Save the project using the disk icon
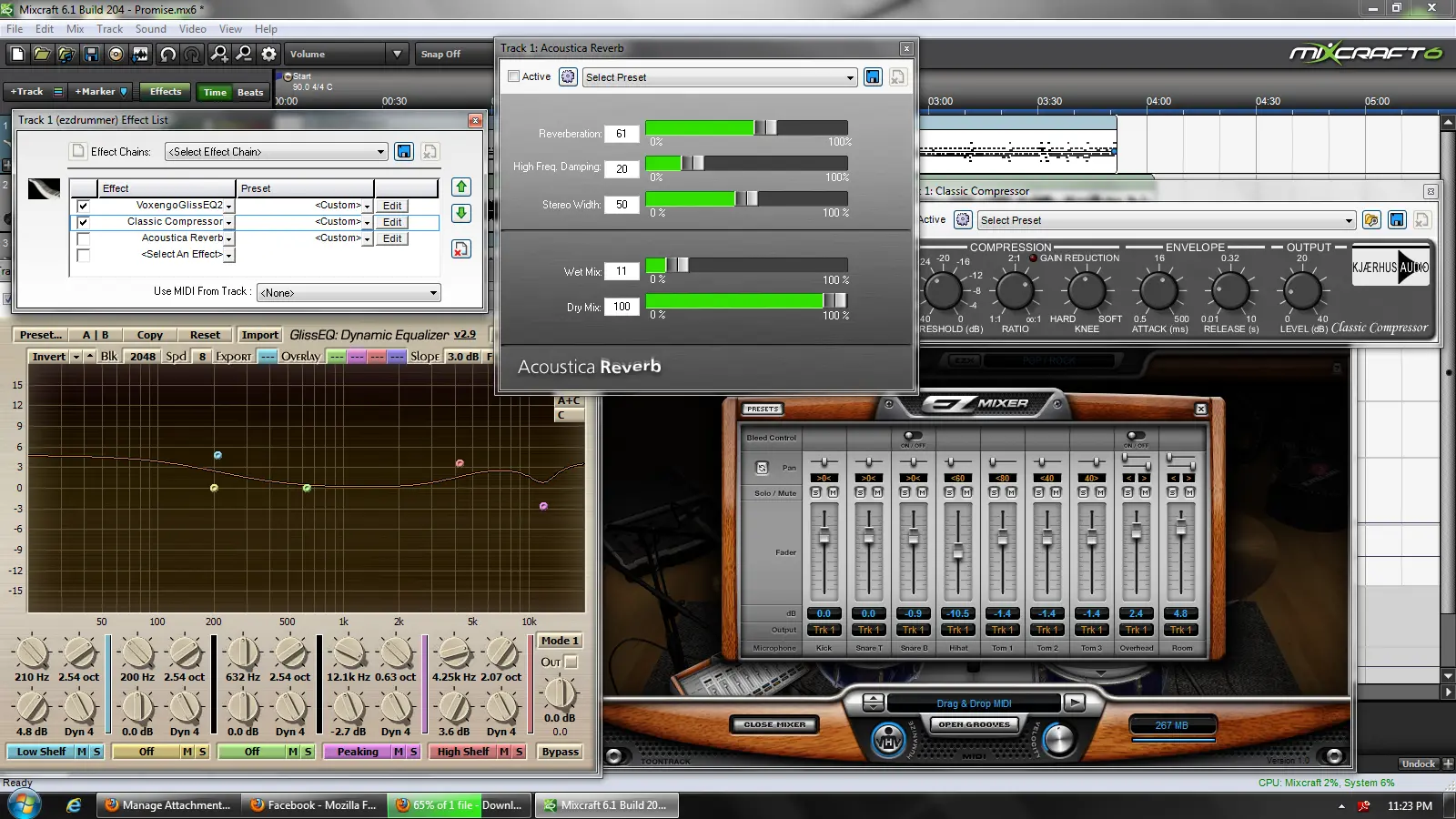 click(91, 55)
